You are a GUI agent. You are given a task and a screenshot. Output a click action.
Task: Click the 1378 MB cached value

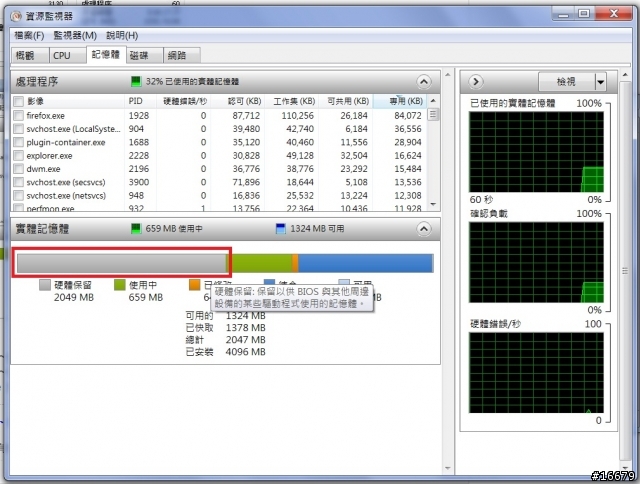(245, 328)
